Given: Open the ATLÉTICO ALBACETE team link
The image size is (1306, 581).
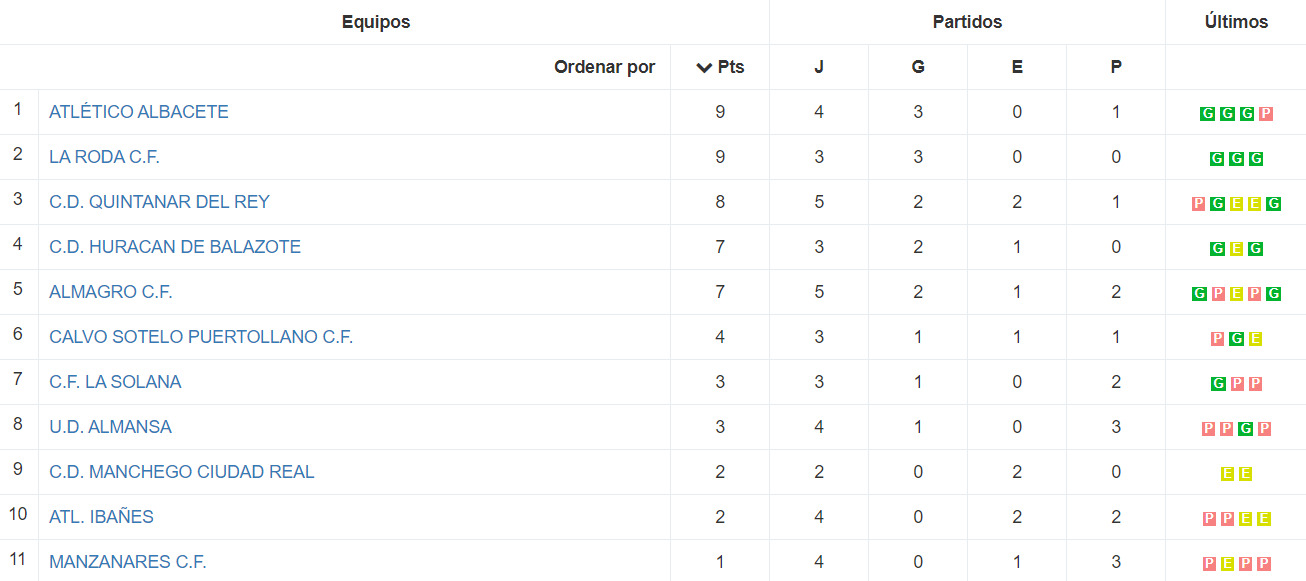Looking at the screenshot, I should [139, 112].
